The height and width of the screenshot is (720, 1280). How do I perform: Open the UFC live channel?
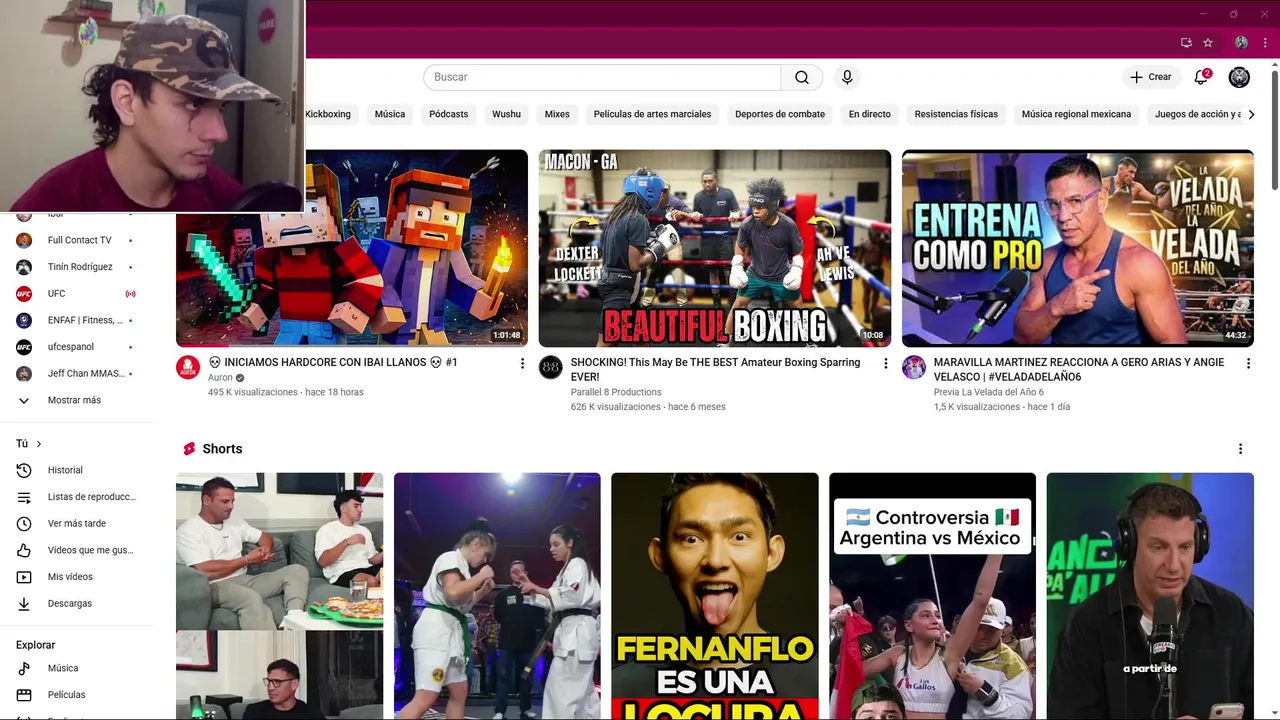click(x=76, y=293)
